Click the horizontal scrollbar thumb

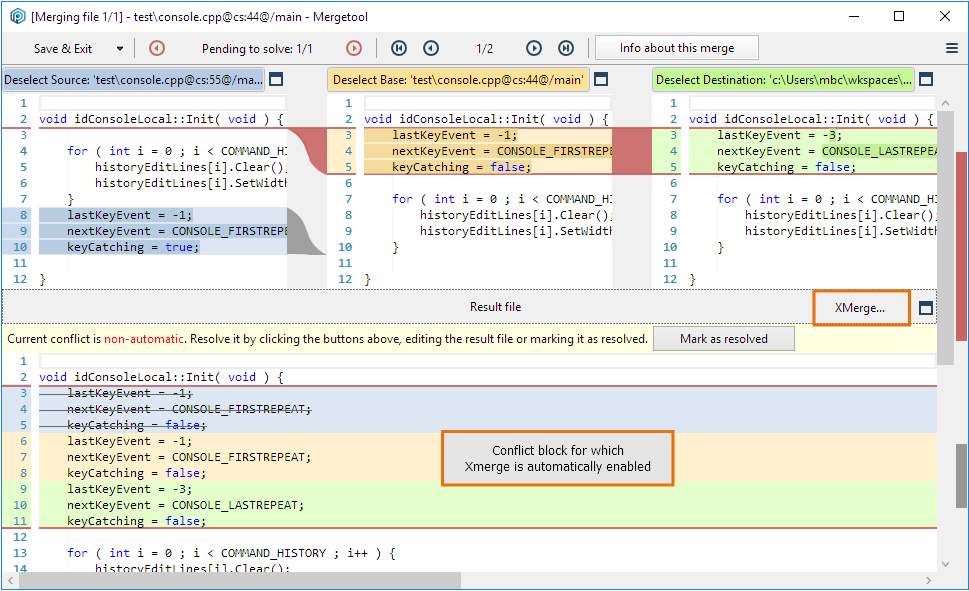(x=240, y=580)
